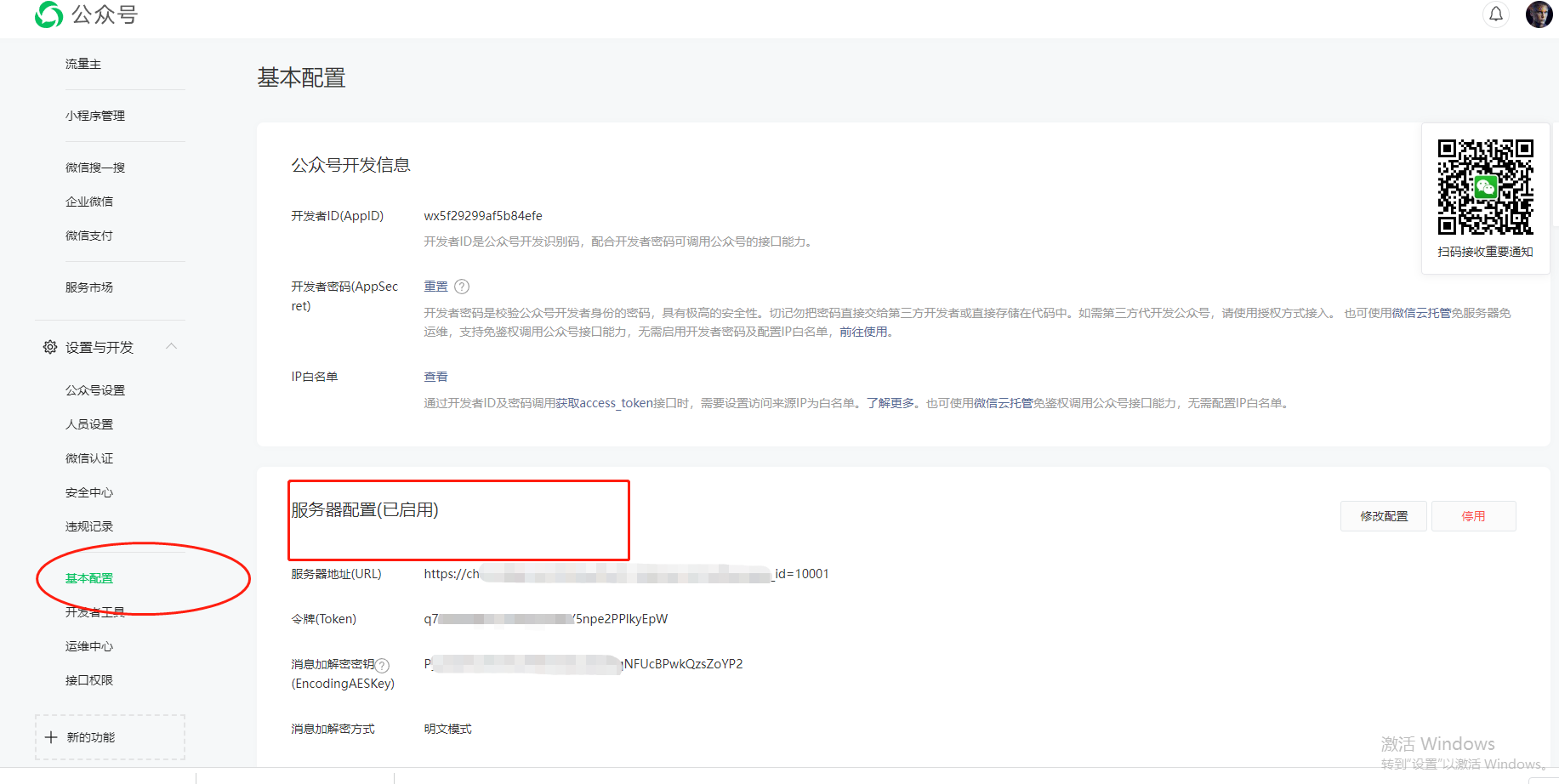Click the AppID value wx5f29299af5b84efe
This screenshot has width=1559, height=784.
pyautogui.click(x=483, y=216)
